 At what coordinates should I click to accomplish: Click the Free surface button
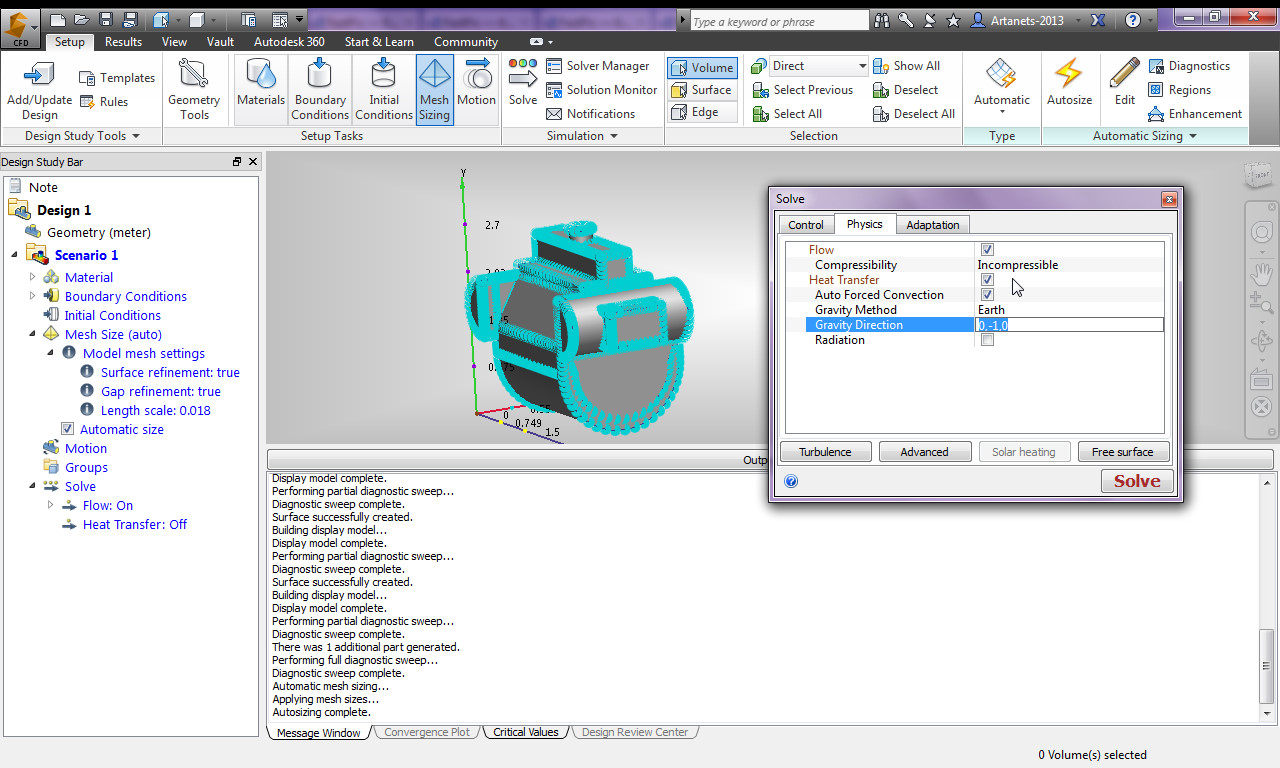1122,452
